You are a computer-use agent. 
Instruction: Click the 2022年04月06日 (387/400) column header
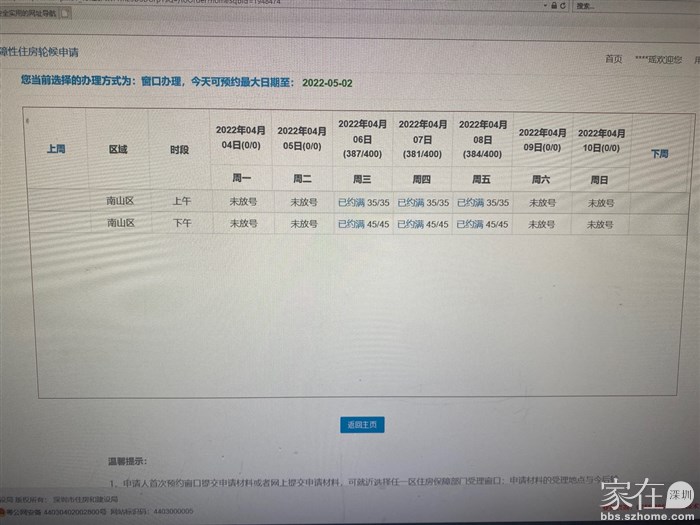(x=362, y=140)
